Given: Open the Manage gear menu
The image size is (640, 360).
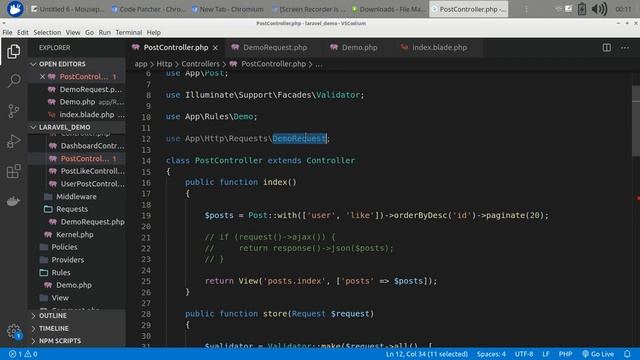Looking at the screenshot, I should click(x=13, y=331).
